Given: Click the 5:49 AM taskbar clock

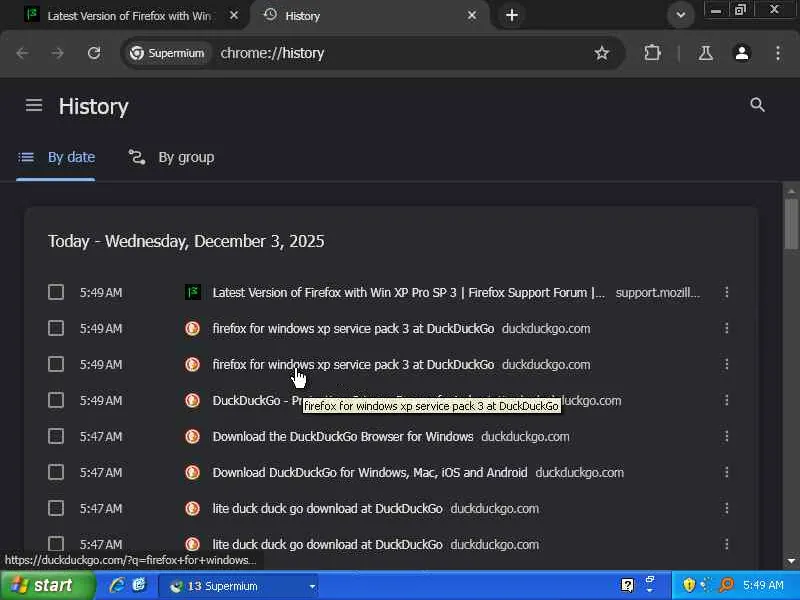Looking at the screenshot, I should [x=763, y=585].
